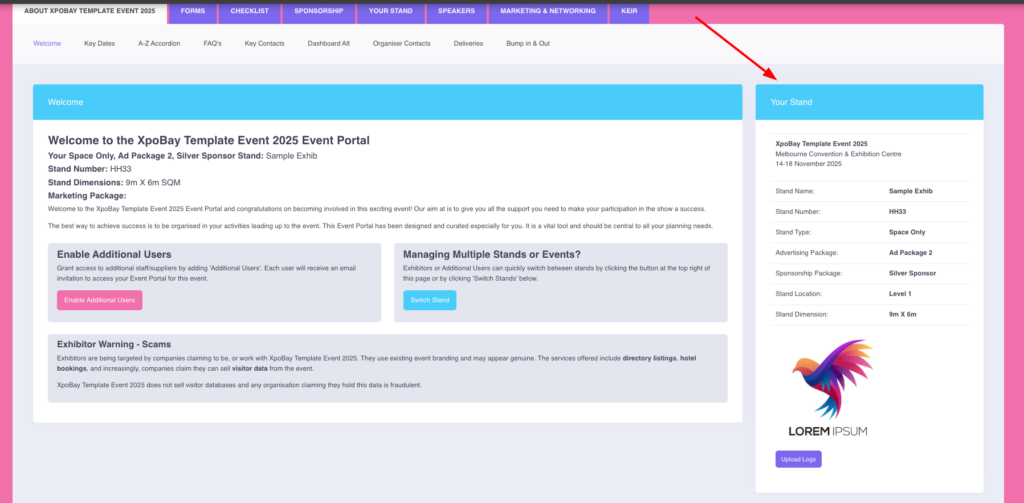Click the Enable Additional Users button

click(99, 300)
